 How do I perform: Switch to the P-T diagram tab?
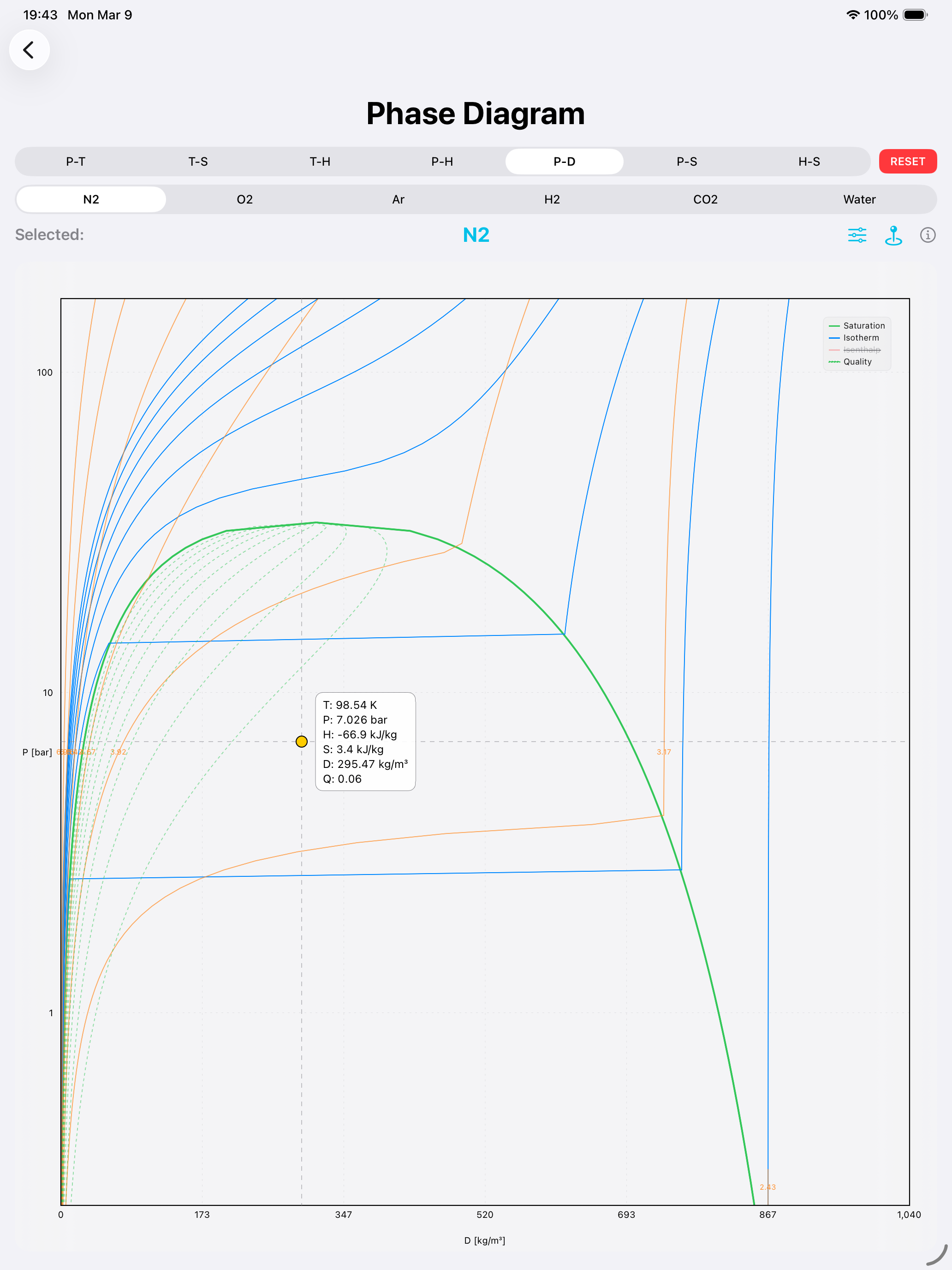click(76, 162)
